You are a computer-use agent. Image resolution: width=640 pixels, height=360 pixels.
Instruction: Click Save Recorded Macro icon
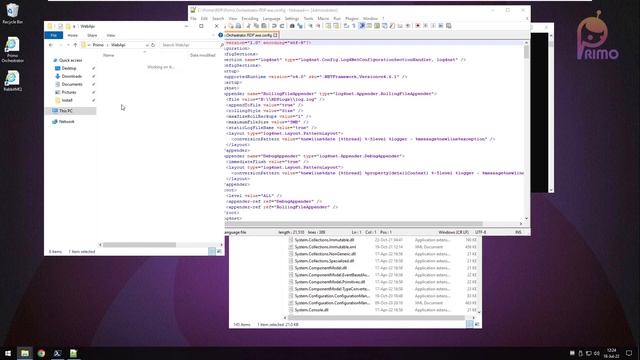click(449, 26)
